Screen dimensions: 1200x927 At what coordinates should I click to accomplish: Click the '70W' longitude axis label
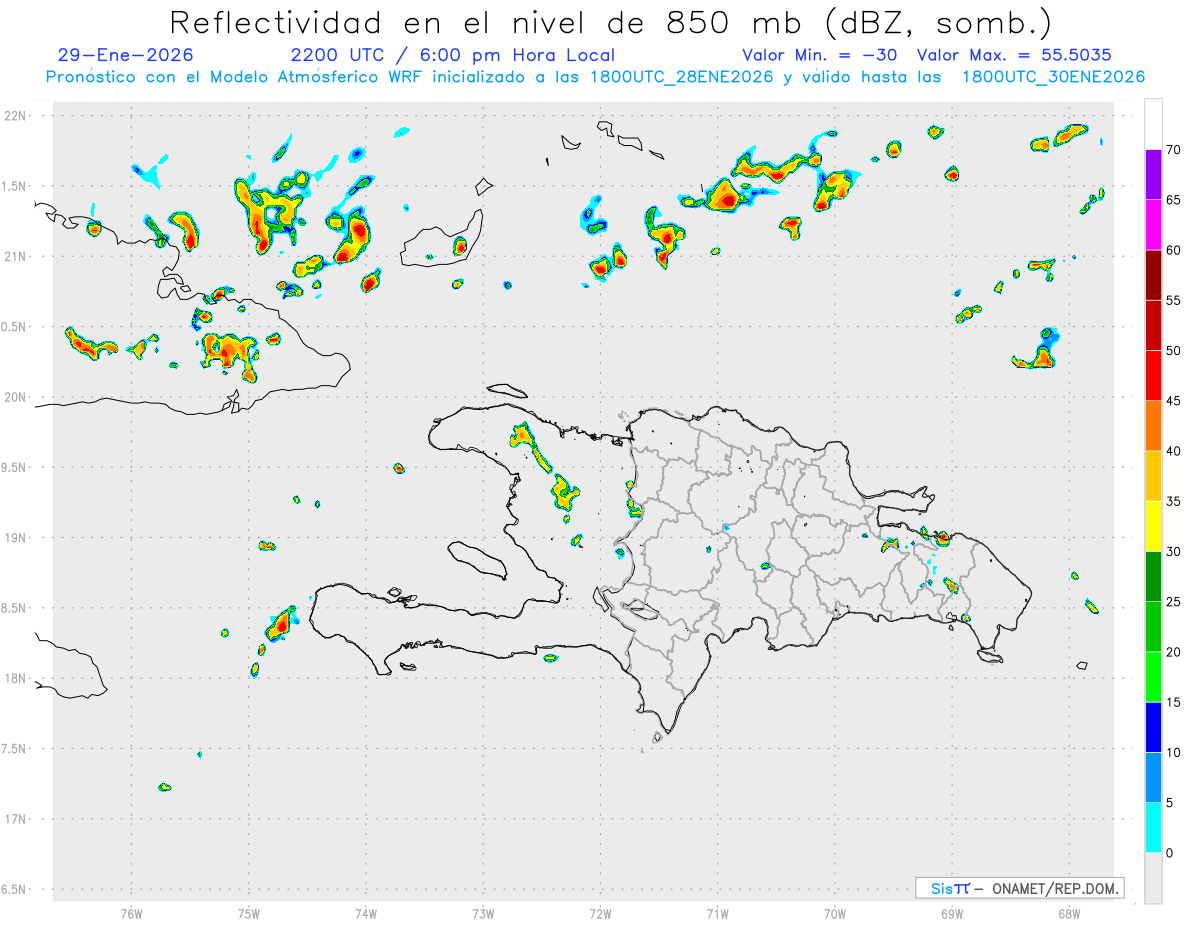point(834,913)
